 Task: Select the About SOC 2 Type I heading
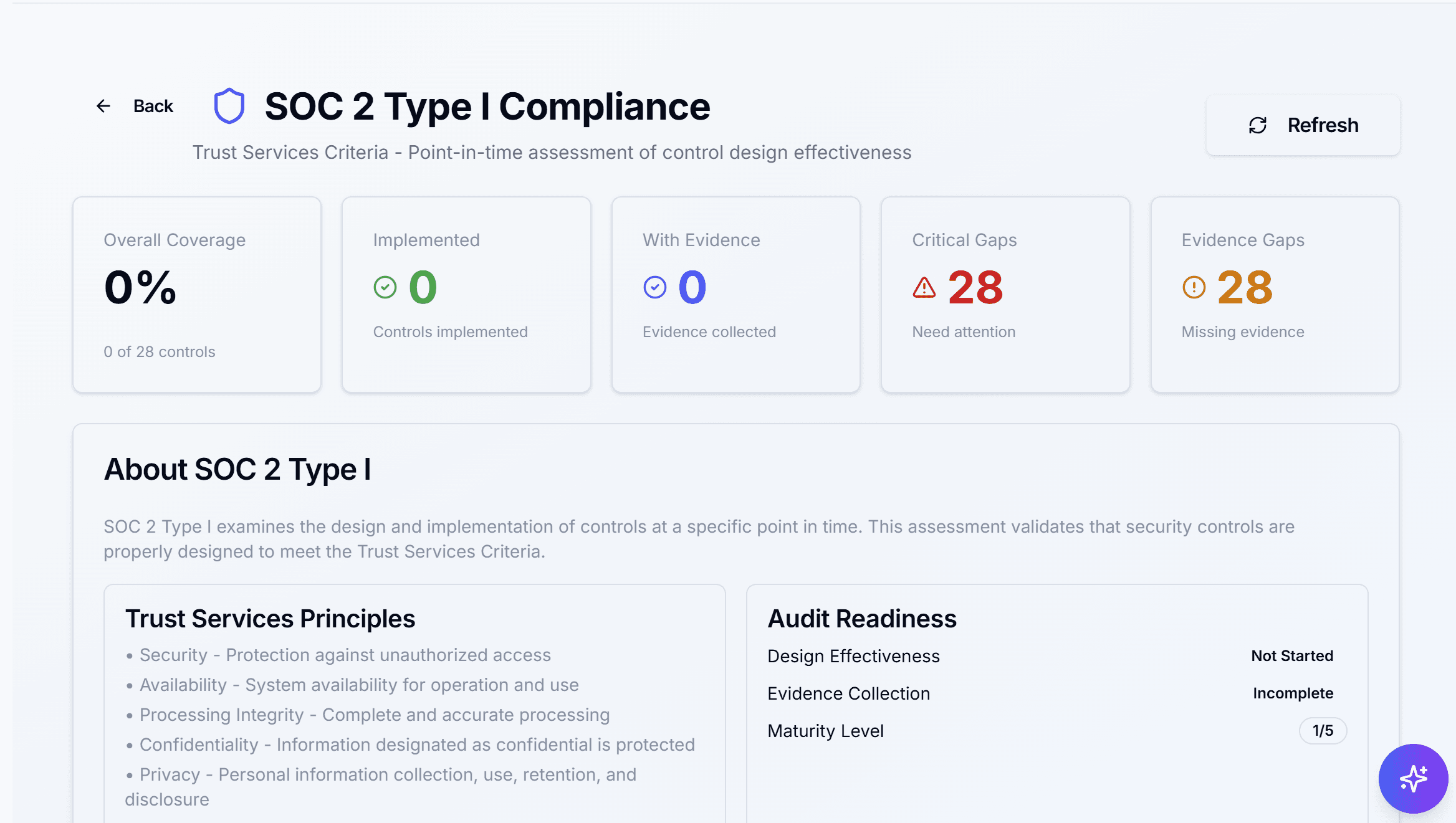click(x=237, y=469)
